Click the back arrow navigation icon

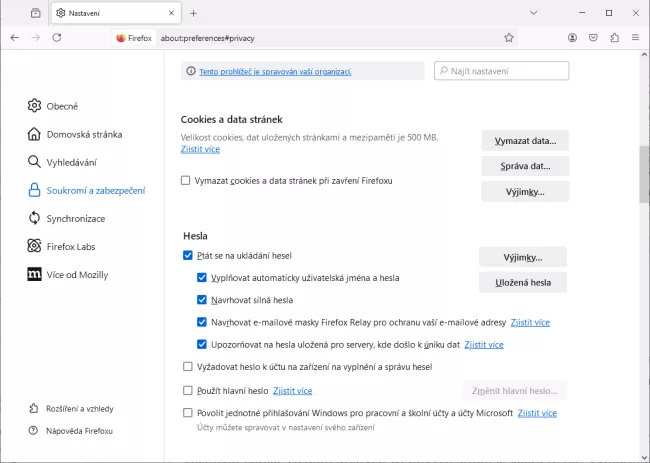(14, 37)
